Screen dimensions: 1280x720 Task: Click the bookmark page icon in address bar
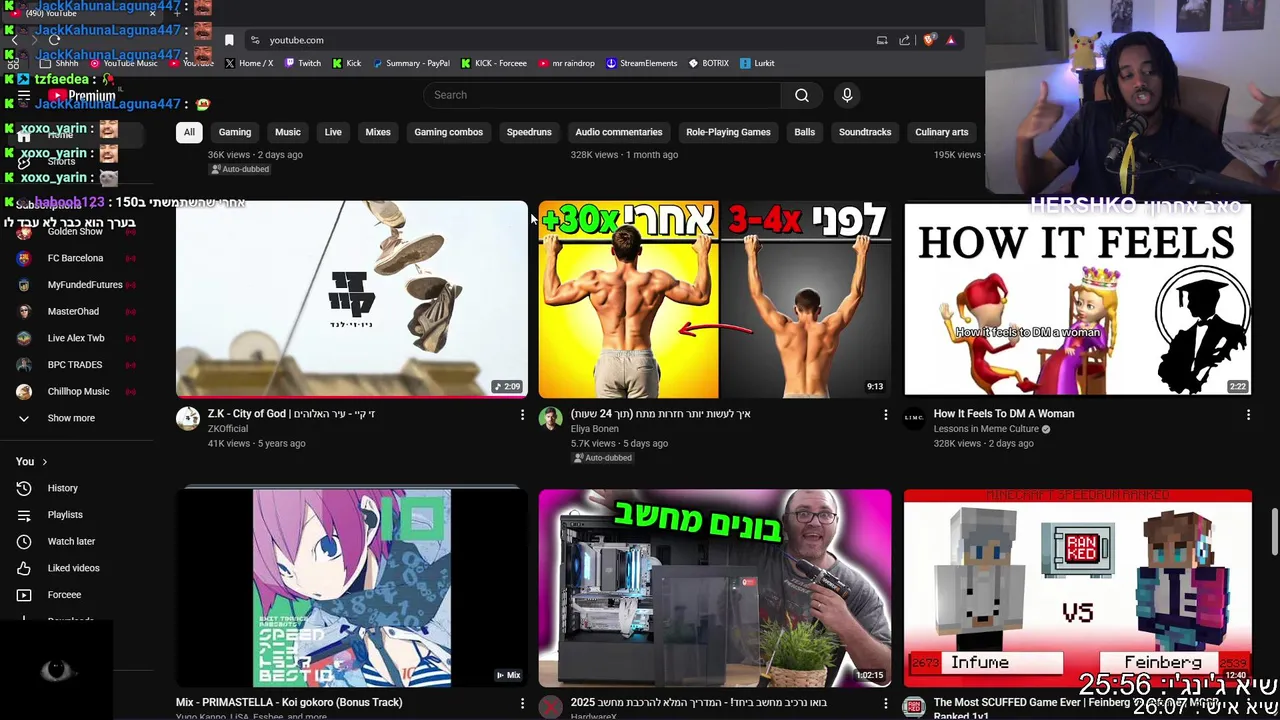tap(229, 40)
